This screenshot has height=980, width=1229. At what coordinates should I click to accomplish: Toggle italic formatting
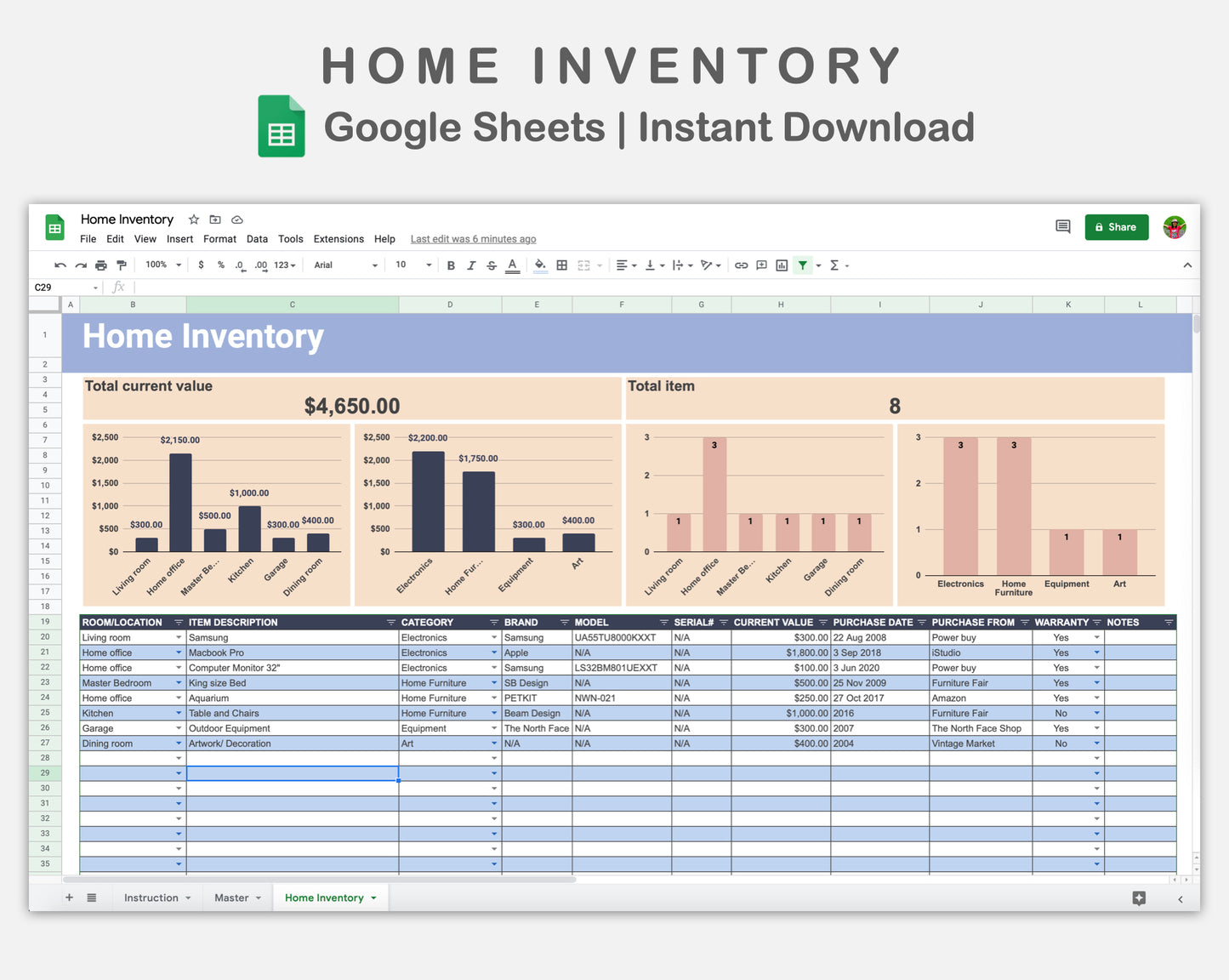pos(471,265)
